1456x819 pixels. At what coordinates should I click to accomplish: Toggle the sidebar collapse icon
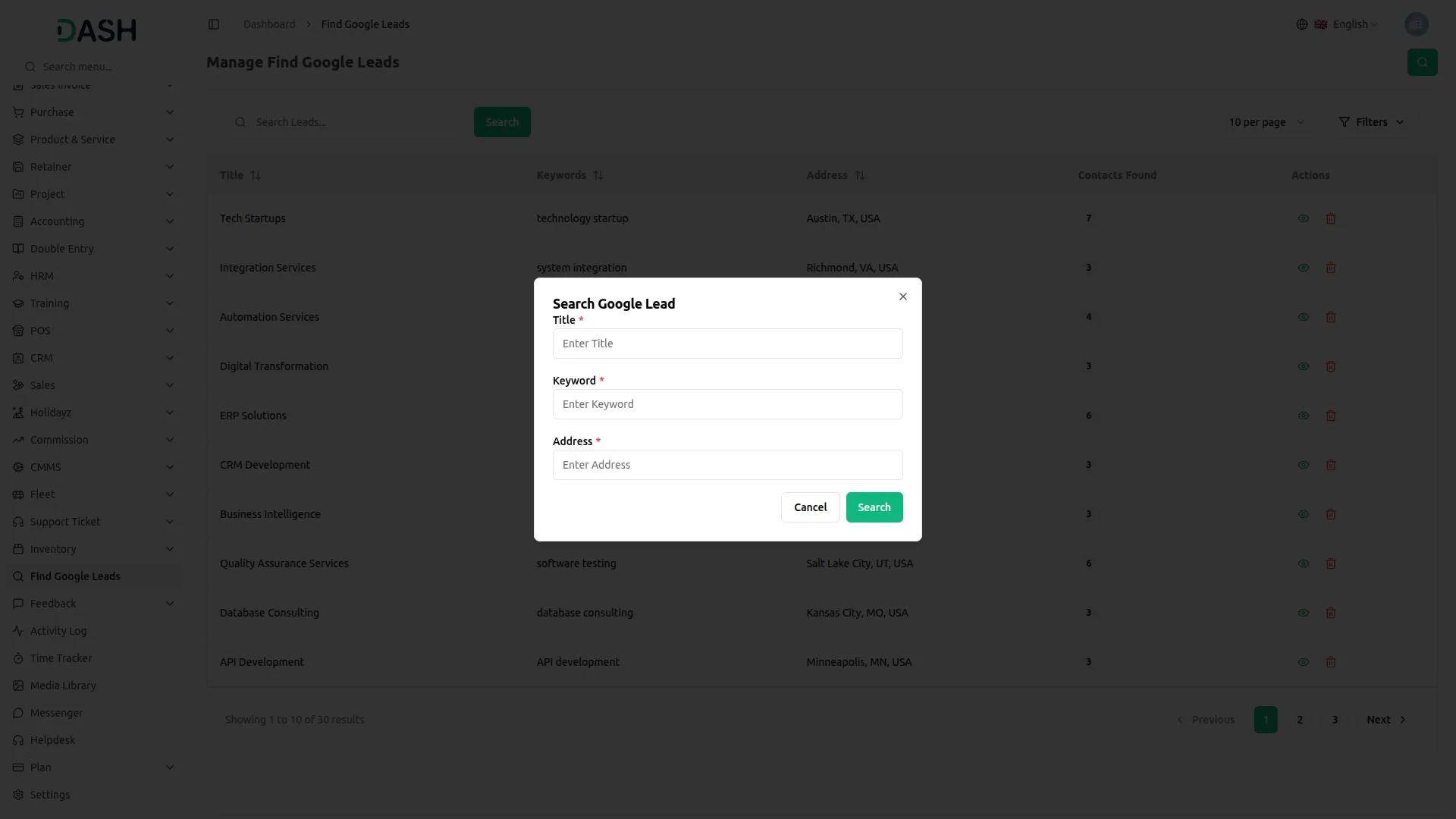click(214, 24)
